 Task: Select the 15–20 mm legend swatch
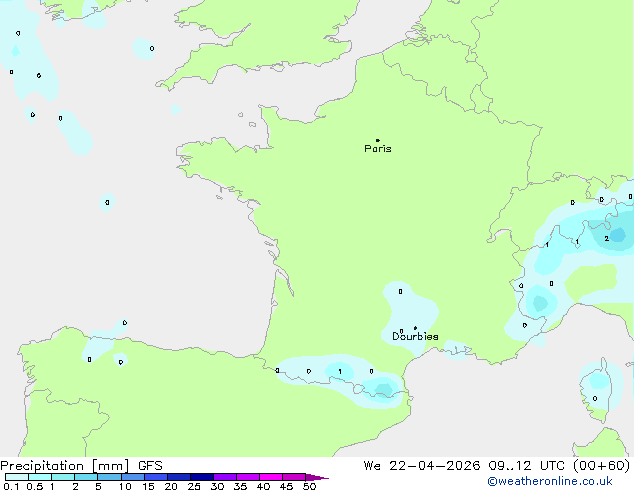click(156, 477)
